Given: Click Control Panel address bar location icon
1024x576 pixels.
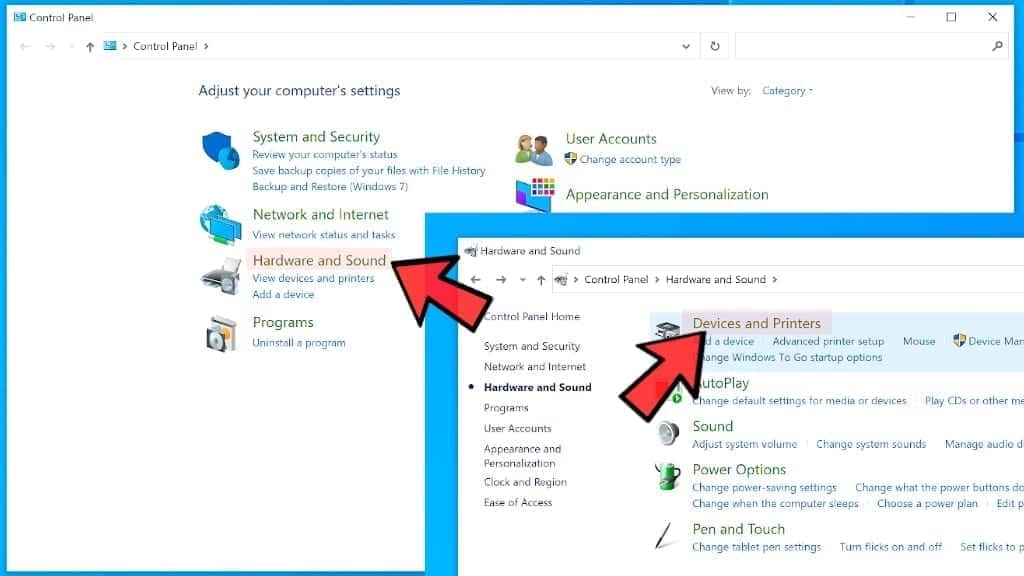Looking at the screenshot, I should (110, 46).
